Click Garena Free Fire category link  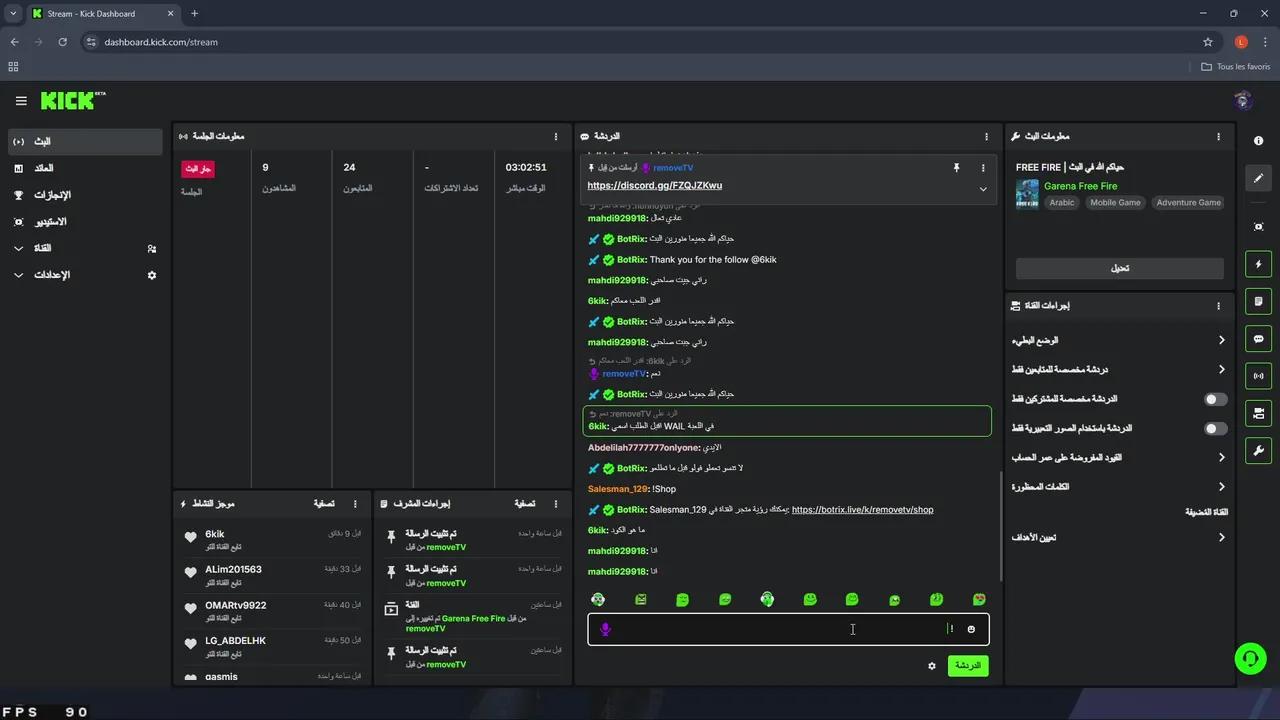[x=1080, y=186]
